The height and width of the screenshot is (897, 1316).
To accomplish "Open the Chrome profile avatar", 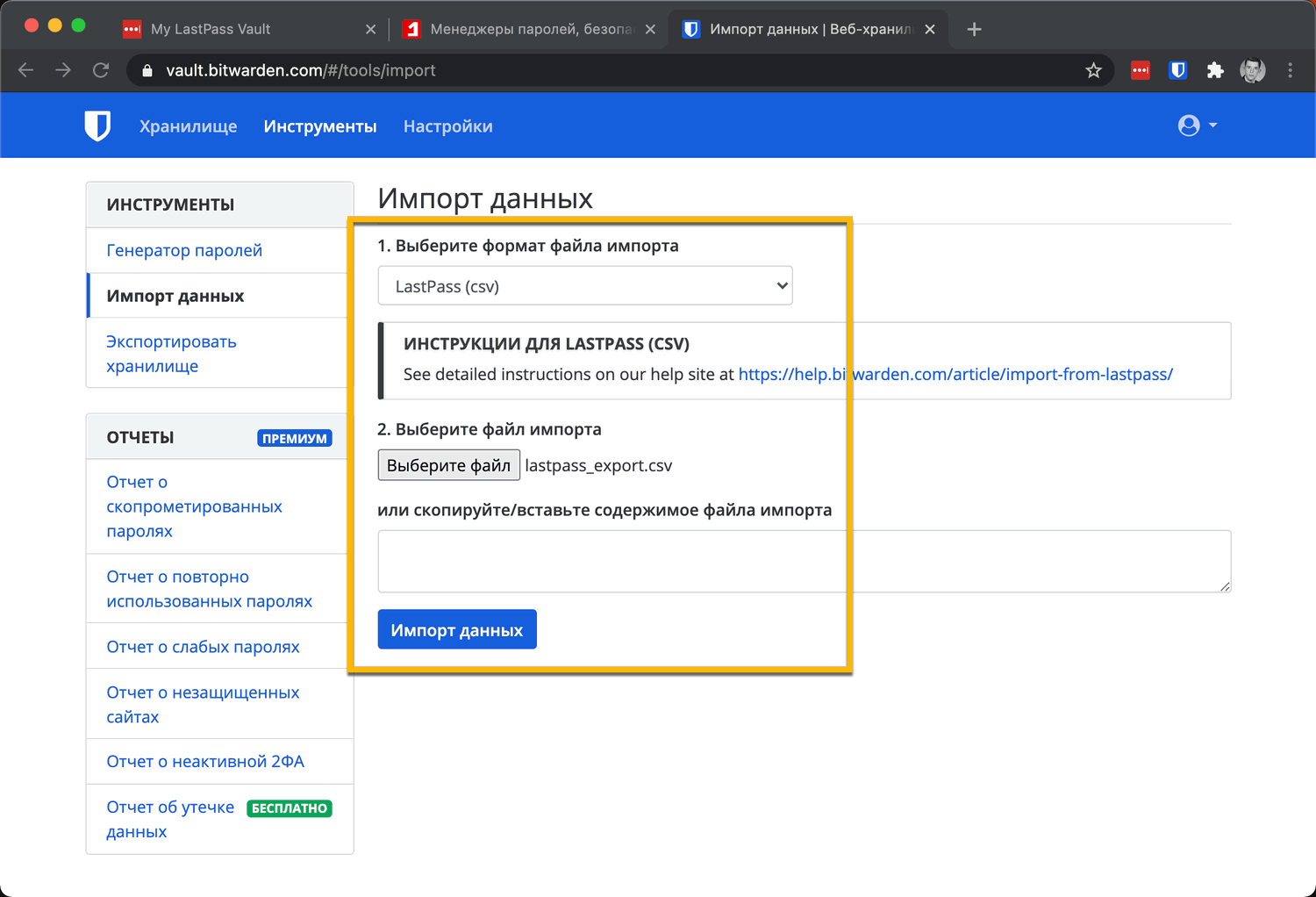I will [x=1253, y=70].
